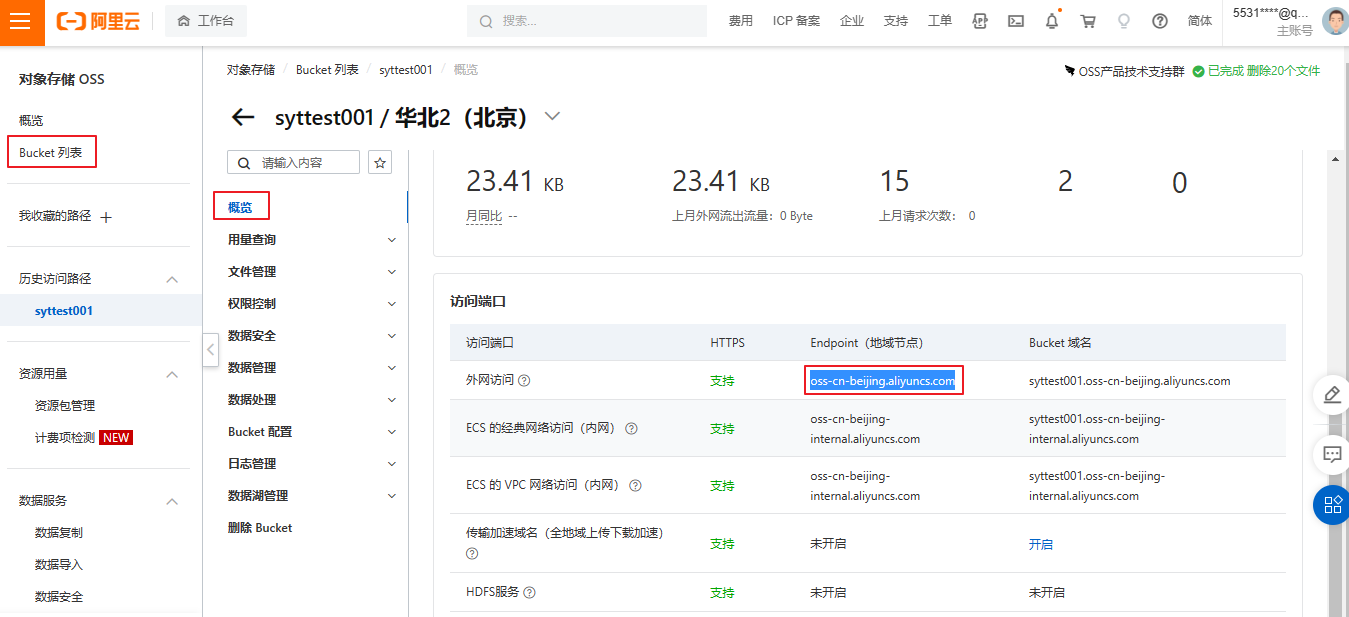
Task: Open the hamburger main menu
Action: 22,22
